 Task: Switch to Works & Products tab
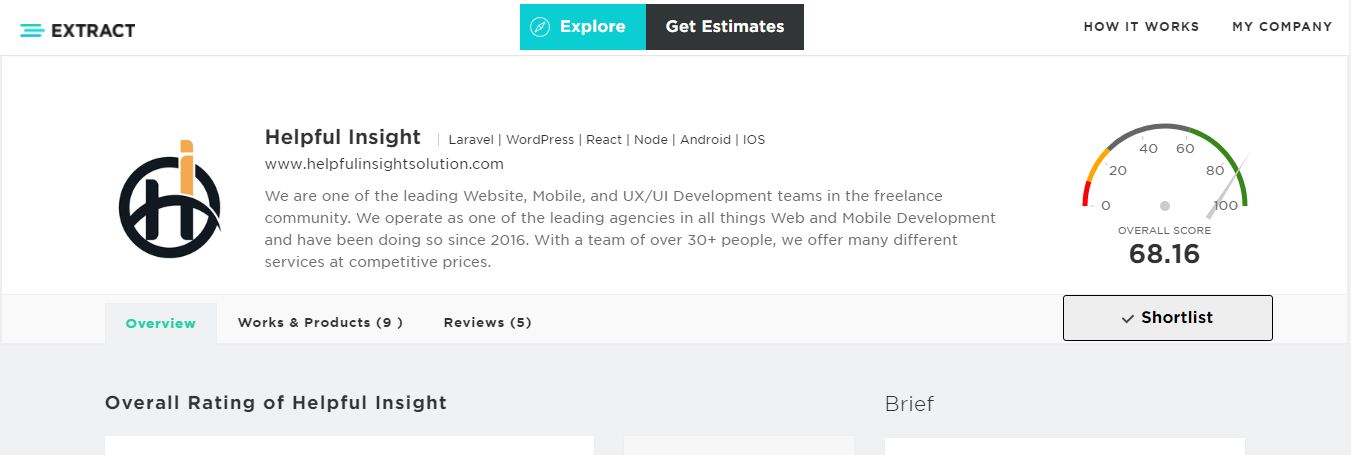(x=320, y=322)
